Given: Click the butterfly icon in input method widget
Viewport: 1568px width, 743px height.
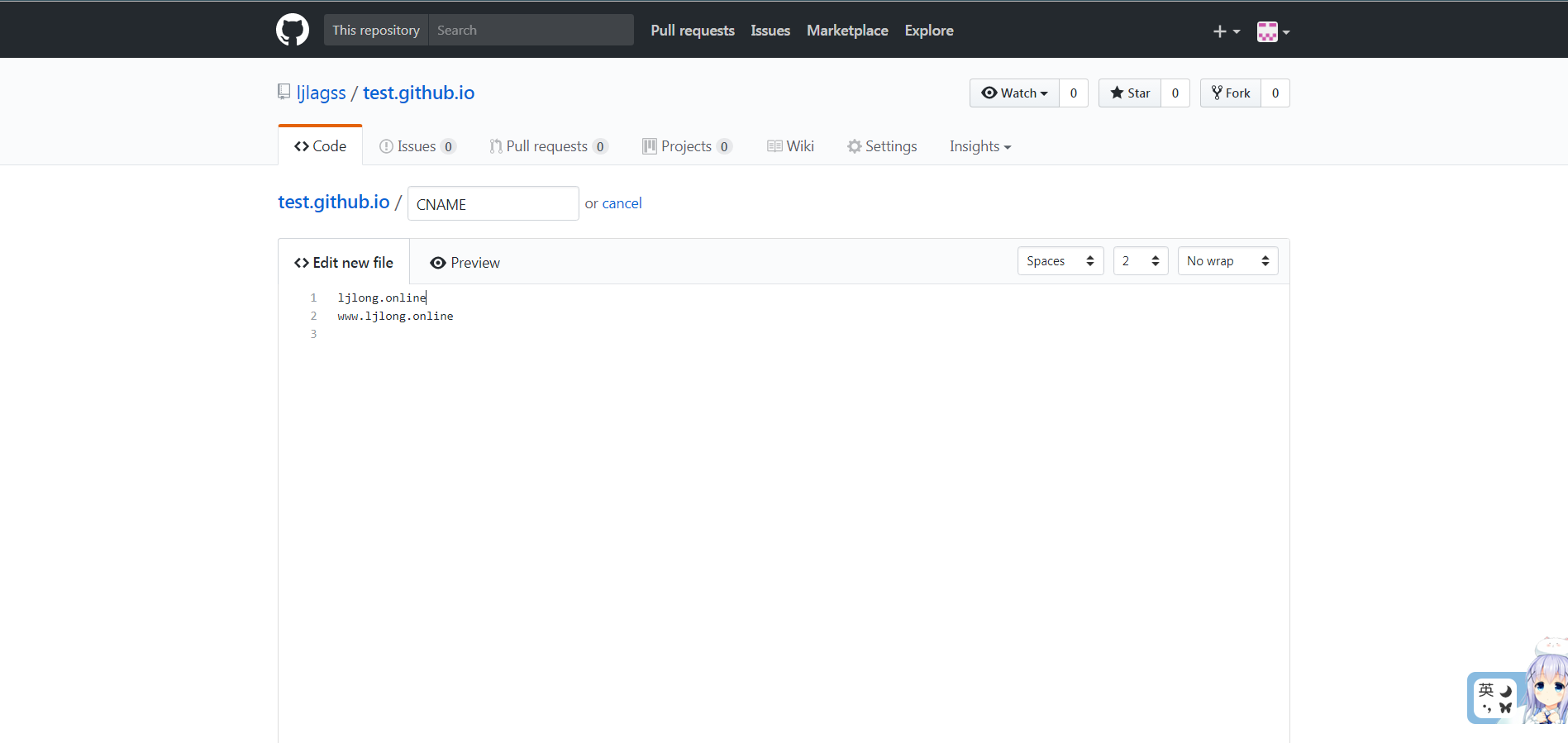Looking at the screenshot, I should point(1506,708).
